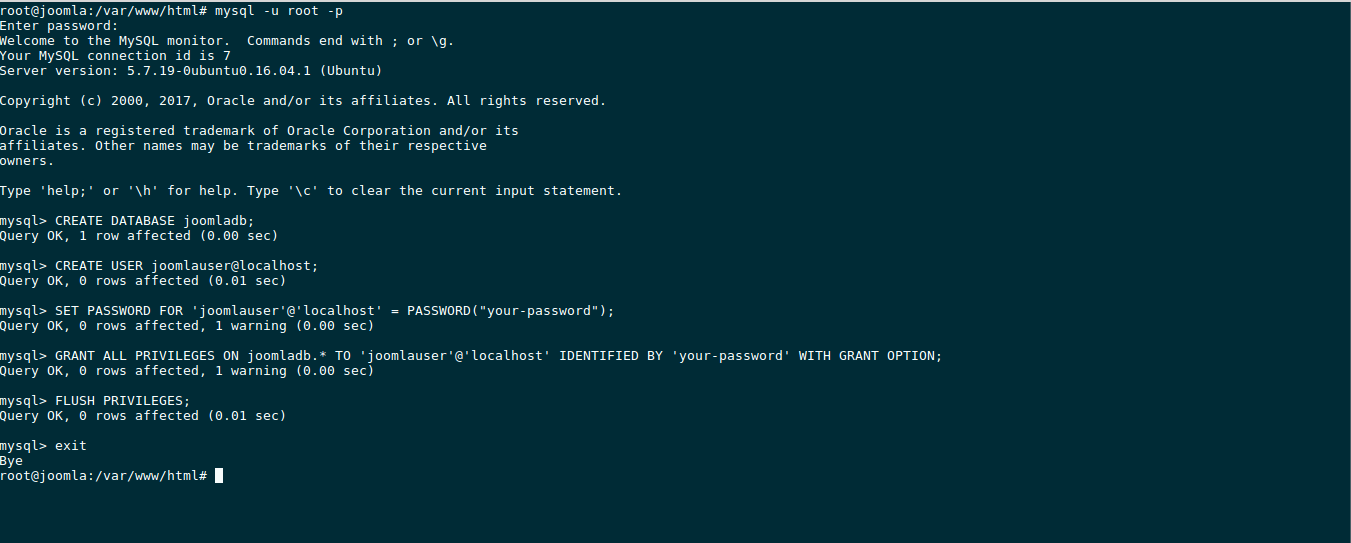Click the 'CREATE USER joomlauser@localhost;' command
The height and width of the screenshot is (543, 1351).
(186, 266)
